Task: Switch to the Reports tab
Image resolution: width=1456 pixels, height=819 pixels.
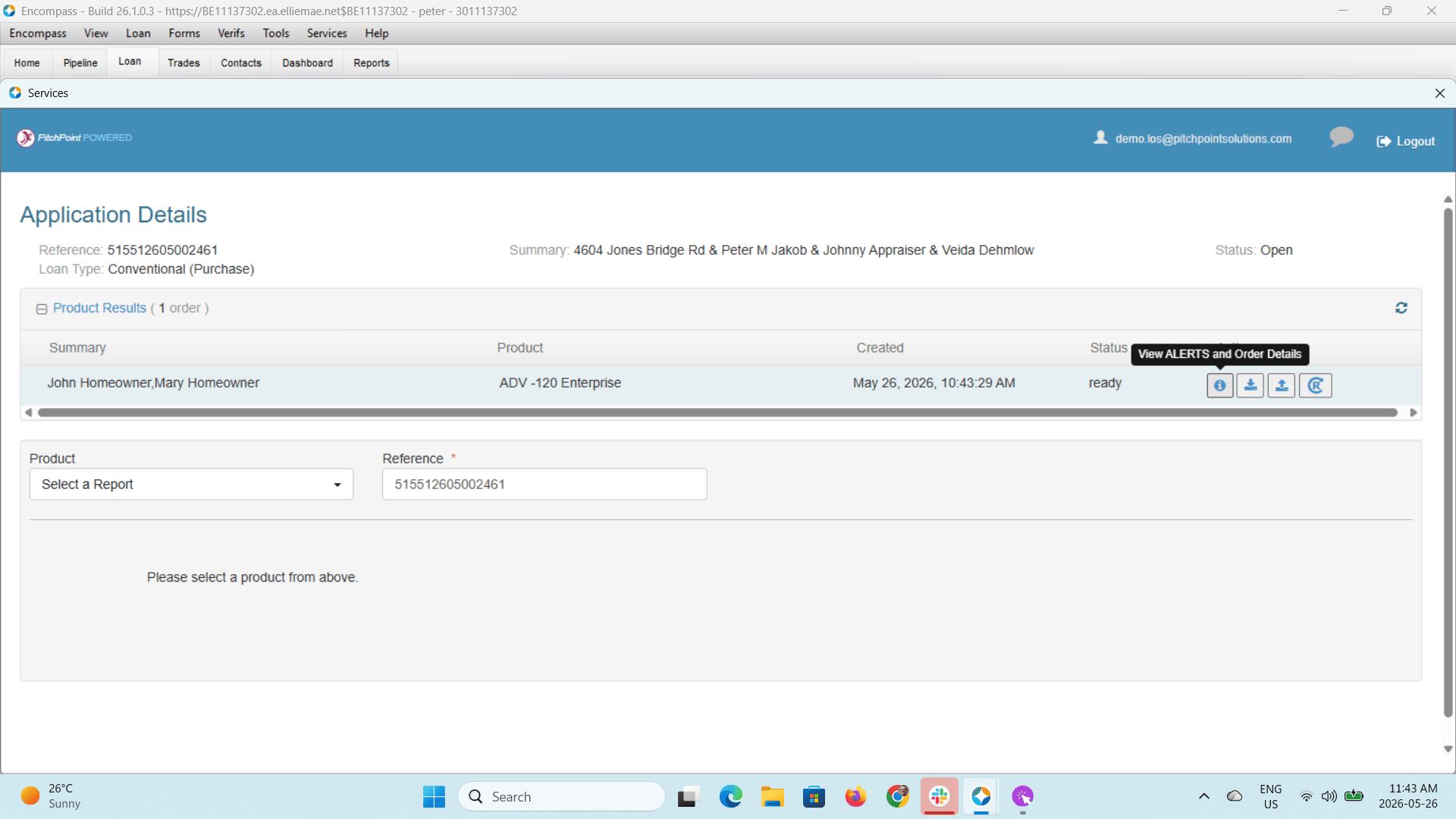Action: tap(372, 63)
